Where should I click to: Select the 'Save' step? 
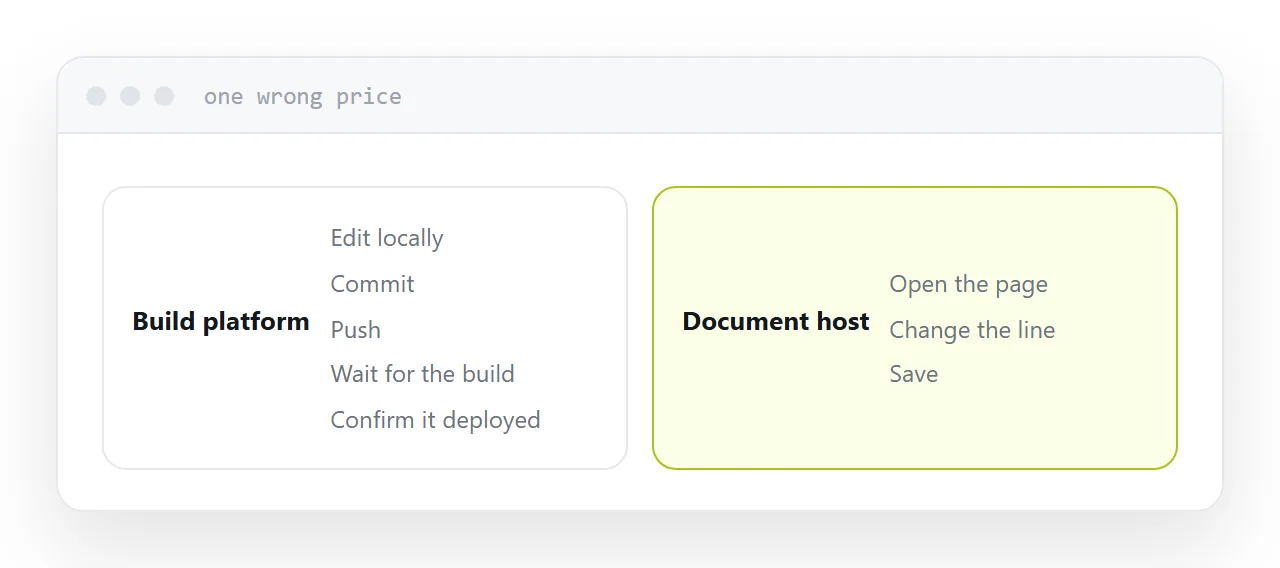click(914, 374)
